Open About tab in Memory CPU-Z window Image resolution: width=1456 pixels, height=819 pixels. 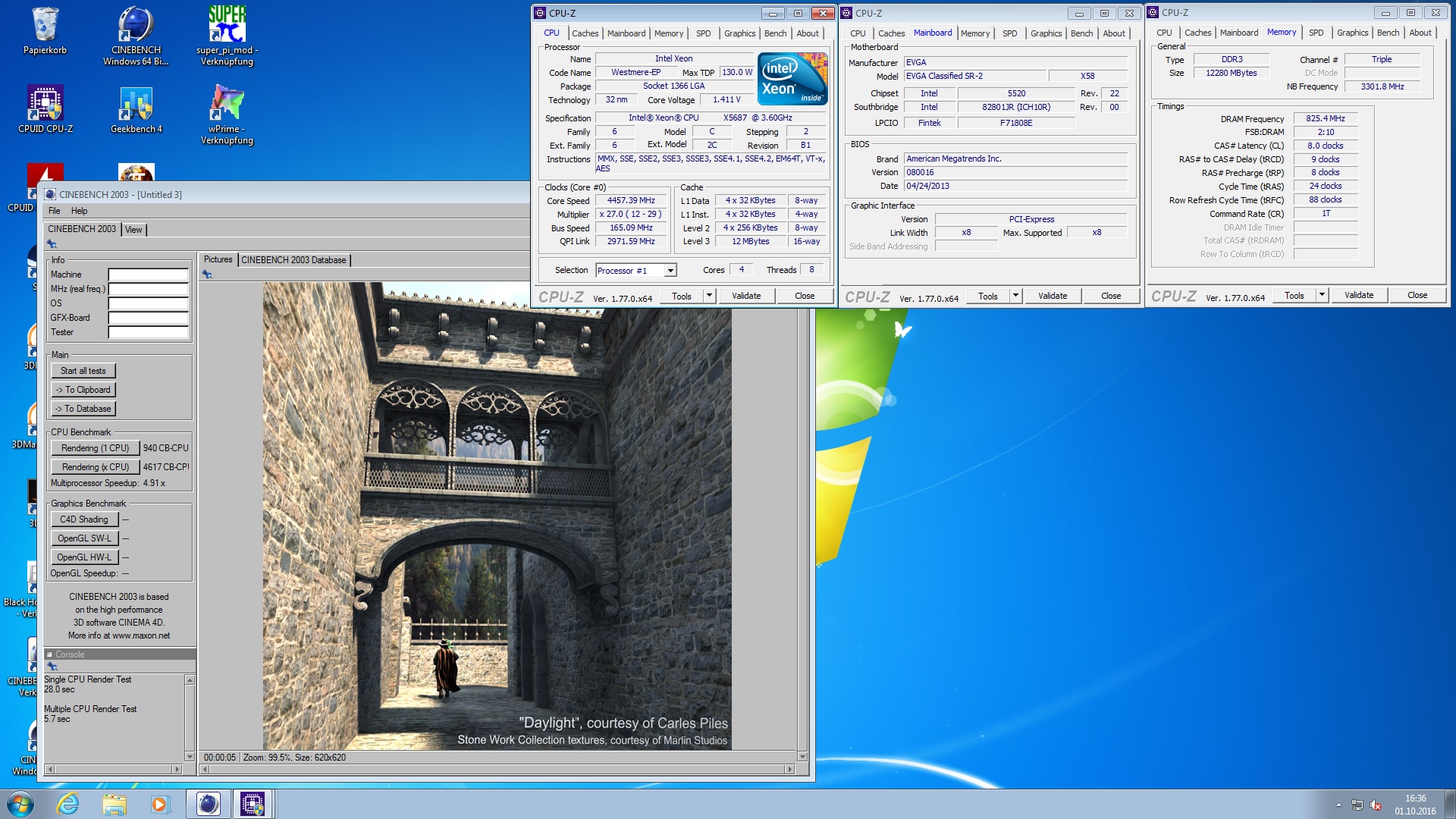(1420, 33)
